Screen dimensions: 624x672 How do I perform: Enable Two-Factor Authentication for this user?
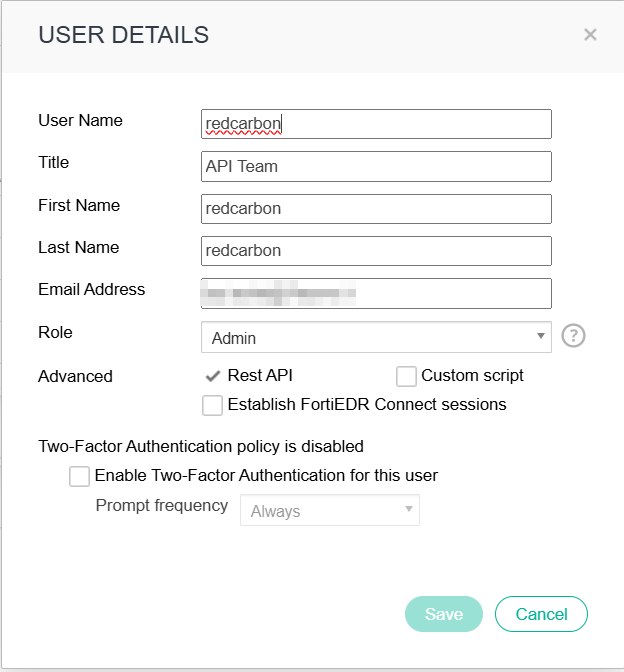point(79,476)
